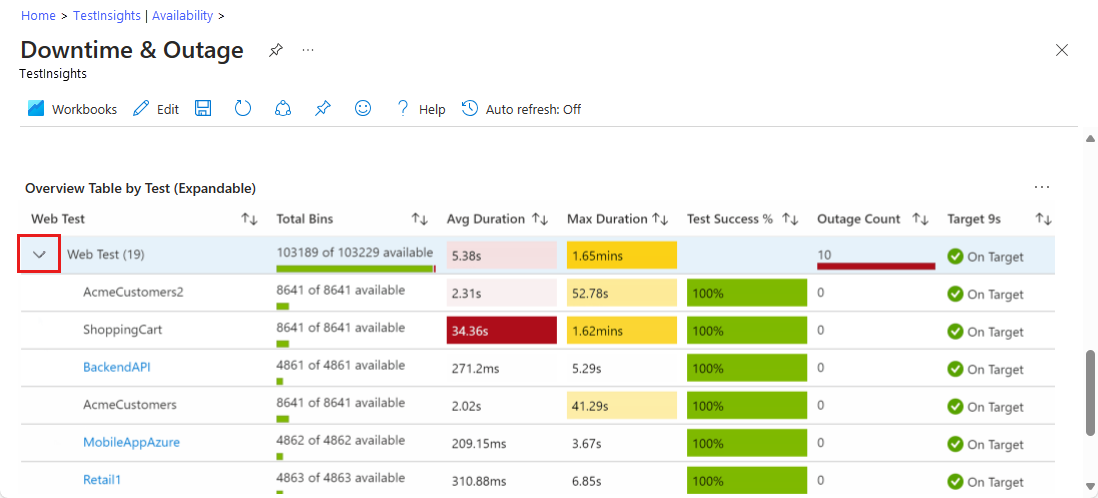Collapse the Web Test (19) group

tap(40, 255)
